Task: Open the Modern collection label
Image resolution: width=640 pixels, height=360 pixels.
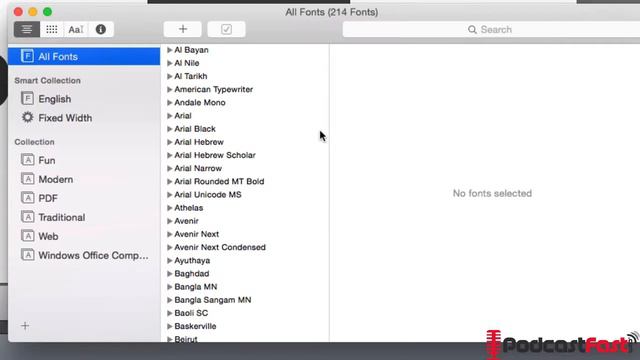Action: tap(56, 179)
